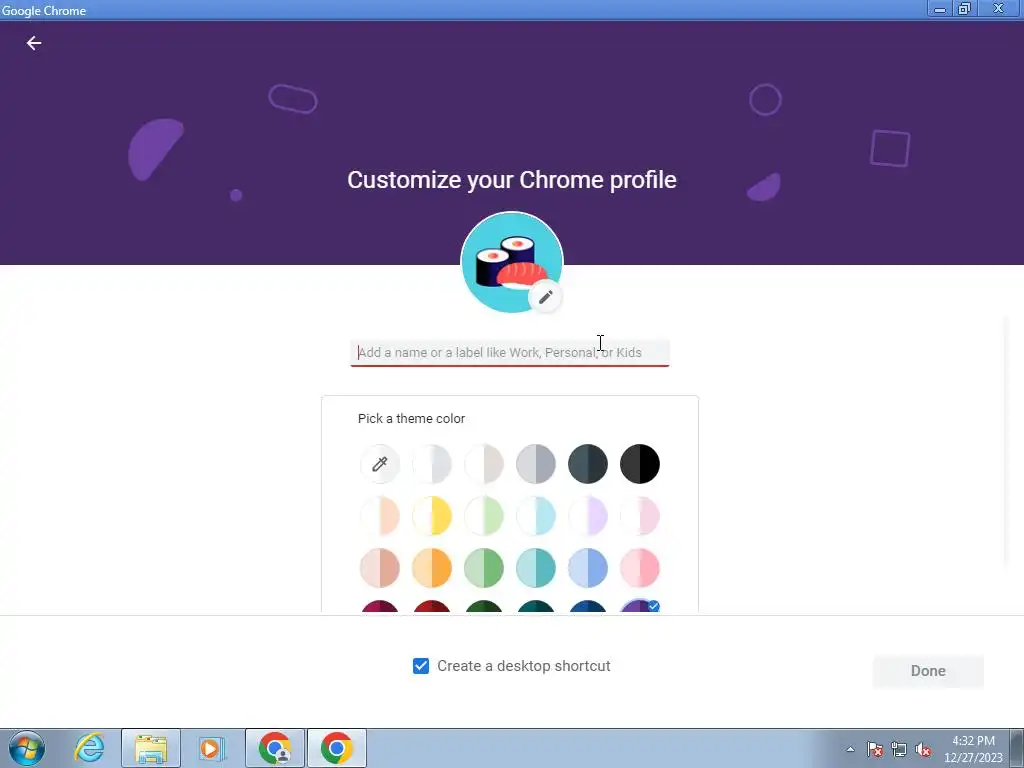Restore down the Chrome window
The height and width of the screenshot is (768, 1024).
[965, 8]
